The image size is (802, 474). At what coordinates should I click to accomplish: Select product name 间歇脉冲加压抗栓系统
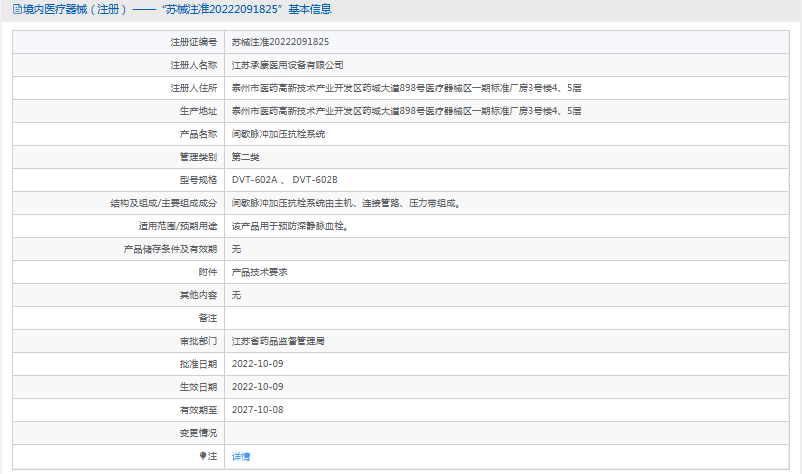click(278, 134)
